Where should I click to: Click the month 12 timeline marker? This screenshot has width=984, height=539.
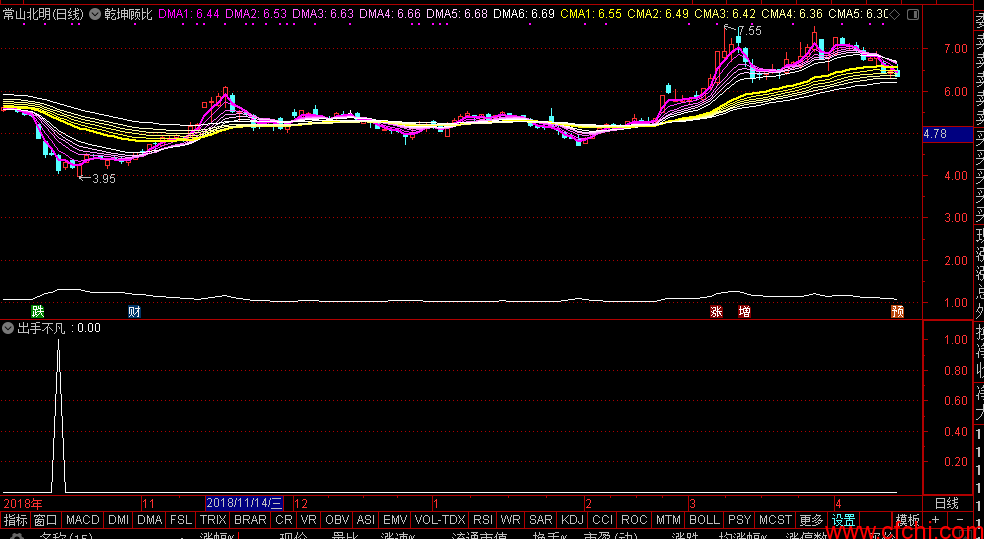click(301, 503)
